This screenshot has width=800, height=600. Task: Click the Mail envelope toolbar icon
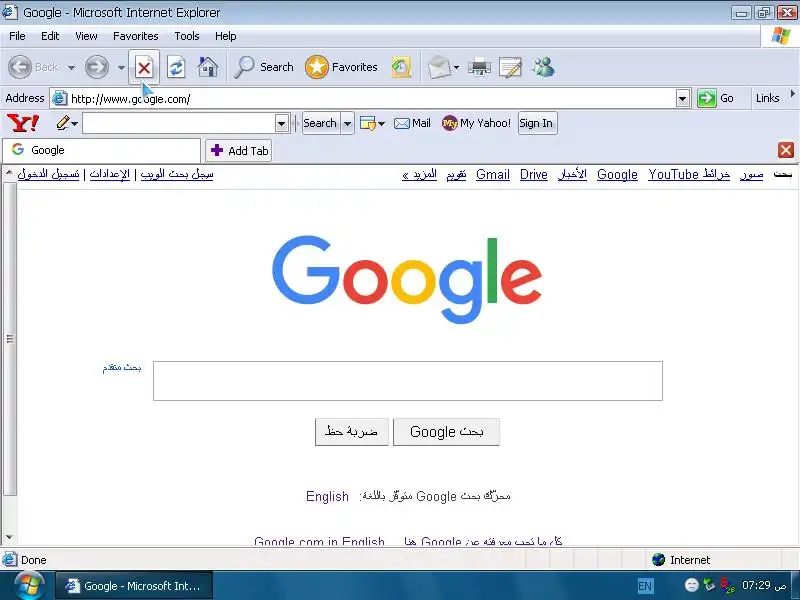coord(439,67)
